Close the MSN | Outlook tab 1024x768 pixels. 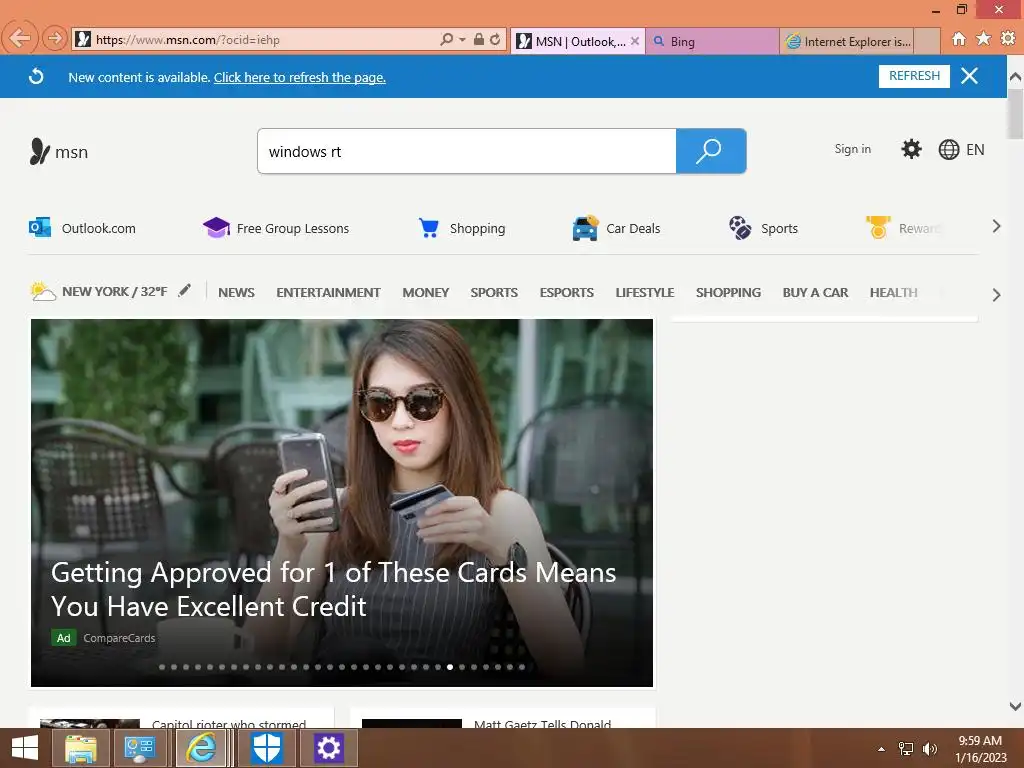click(x=635, y=40)
